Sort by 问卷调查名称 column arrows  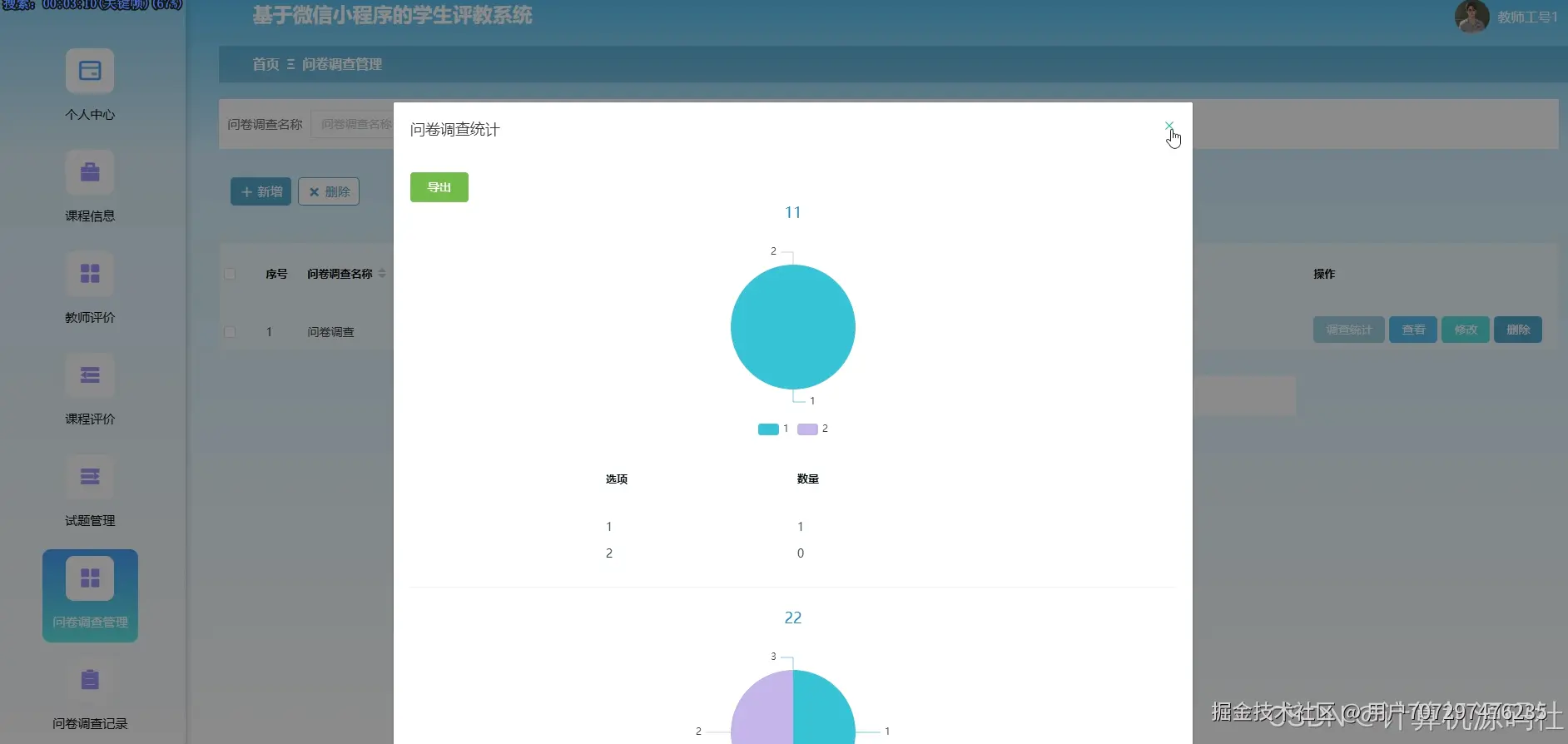(x=382, y=273)
